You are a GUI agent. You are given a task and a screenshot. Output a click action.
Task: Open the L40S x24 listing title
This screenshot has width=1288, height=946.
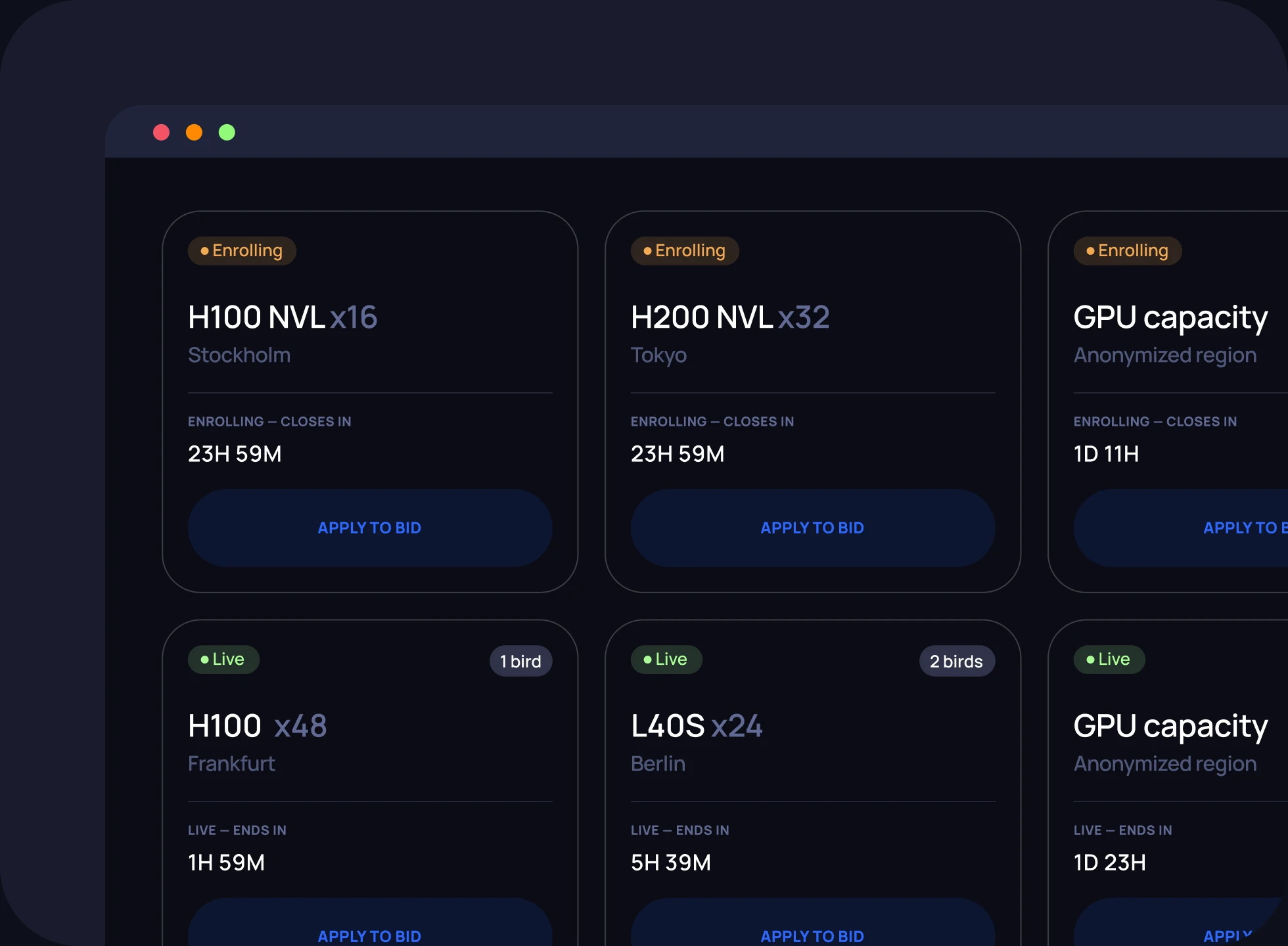pyautogui.click(x=697, y=726)
